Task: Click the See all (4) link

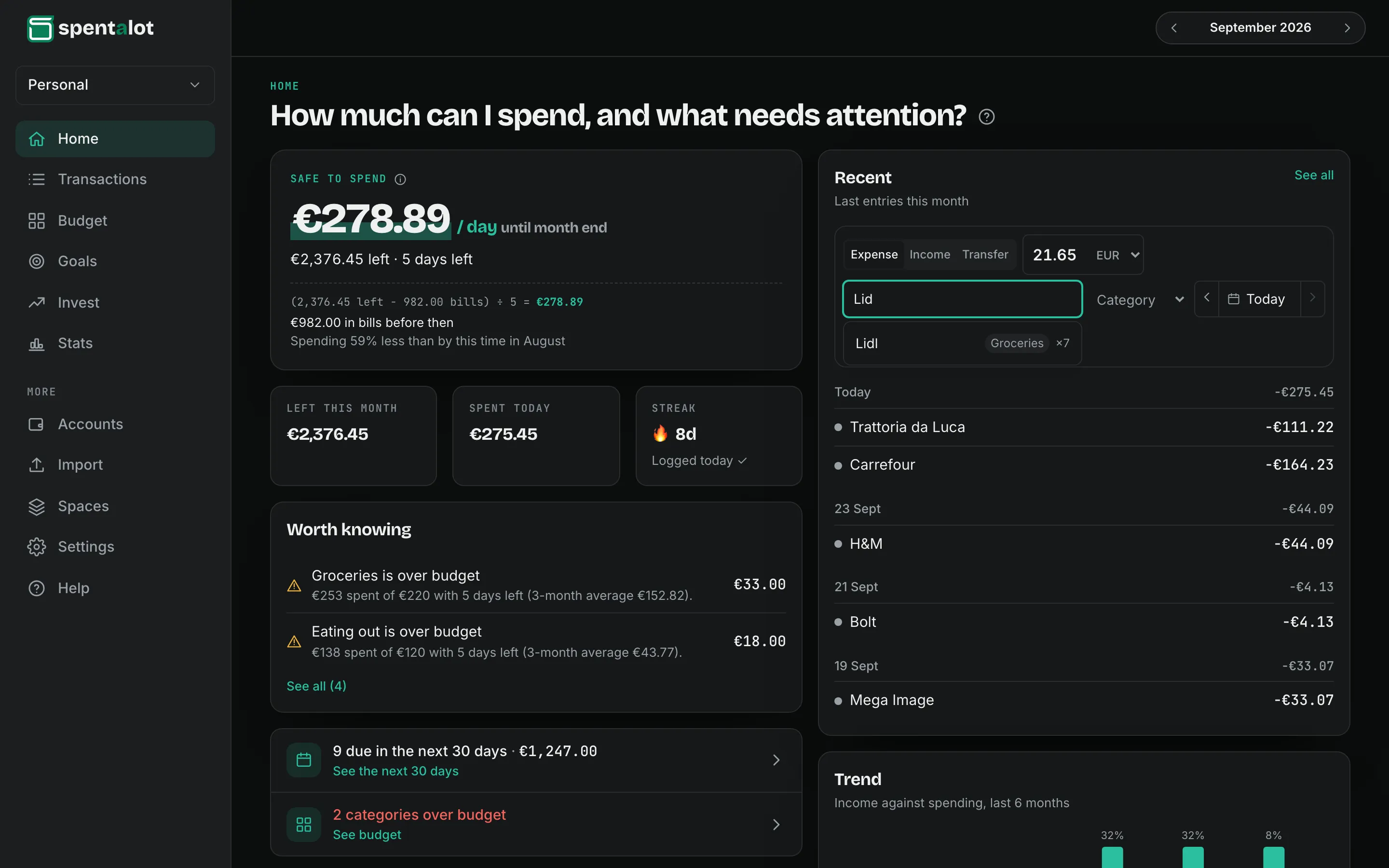Action: (x=316, y=686)
